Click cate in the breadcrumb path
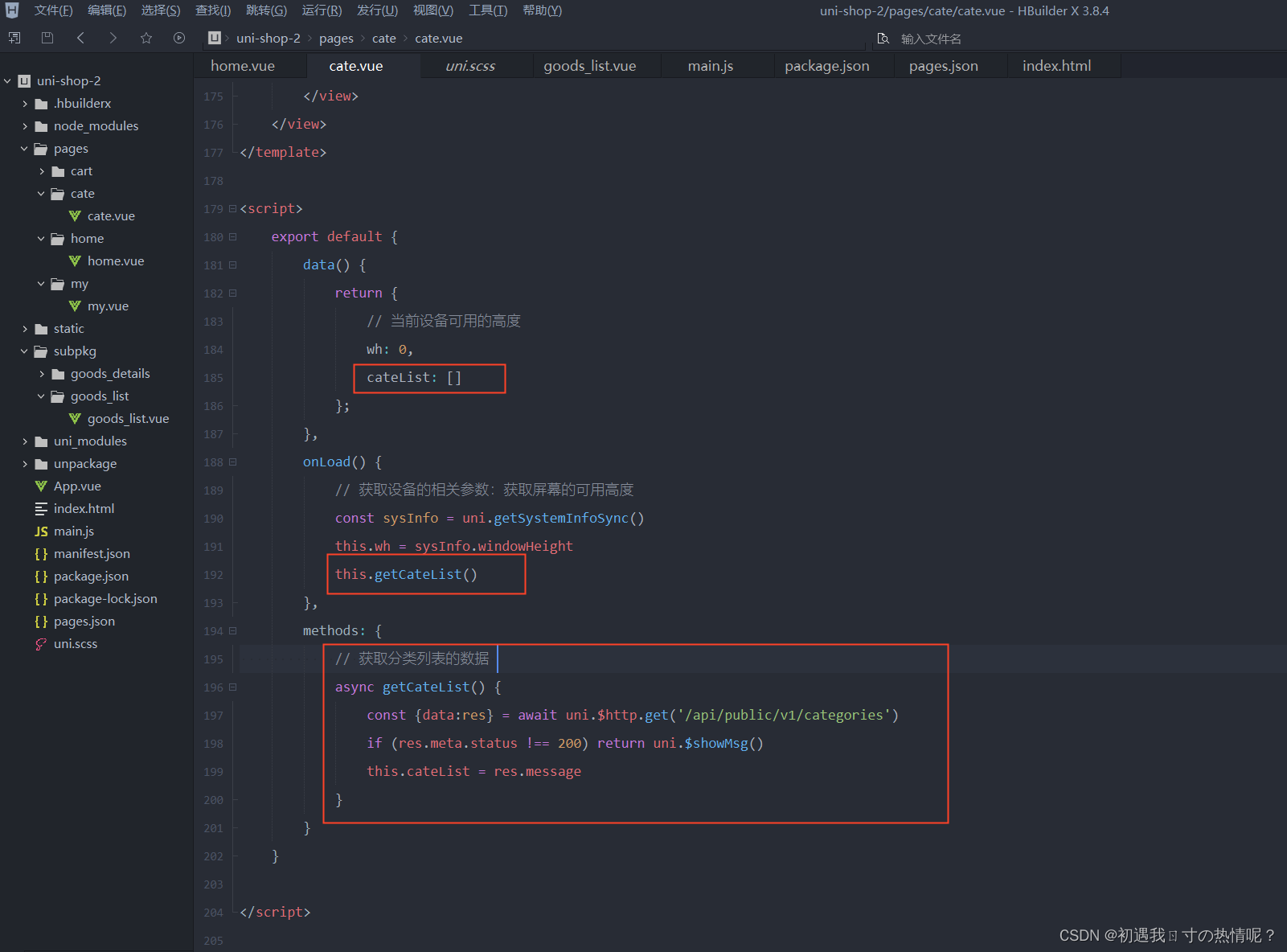The height and width of the screenshot is (952, 1287). 384,38
